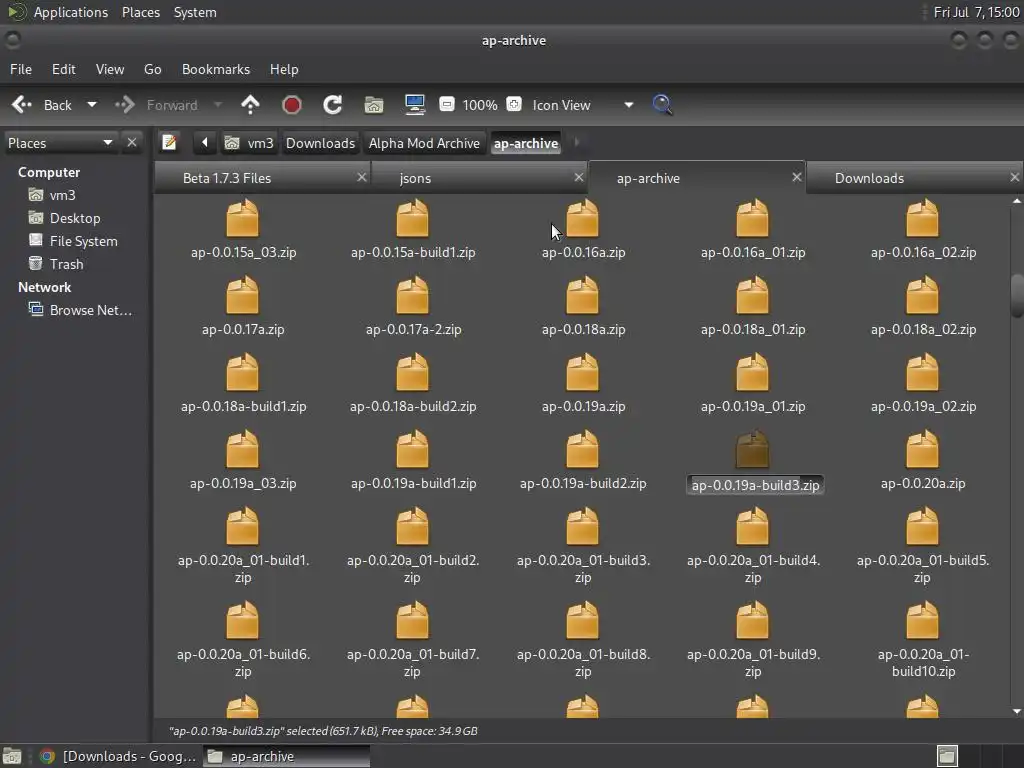Select ap-0.0.17a.zip archive icon

click(x=242, y=295)
